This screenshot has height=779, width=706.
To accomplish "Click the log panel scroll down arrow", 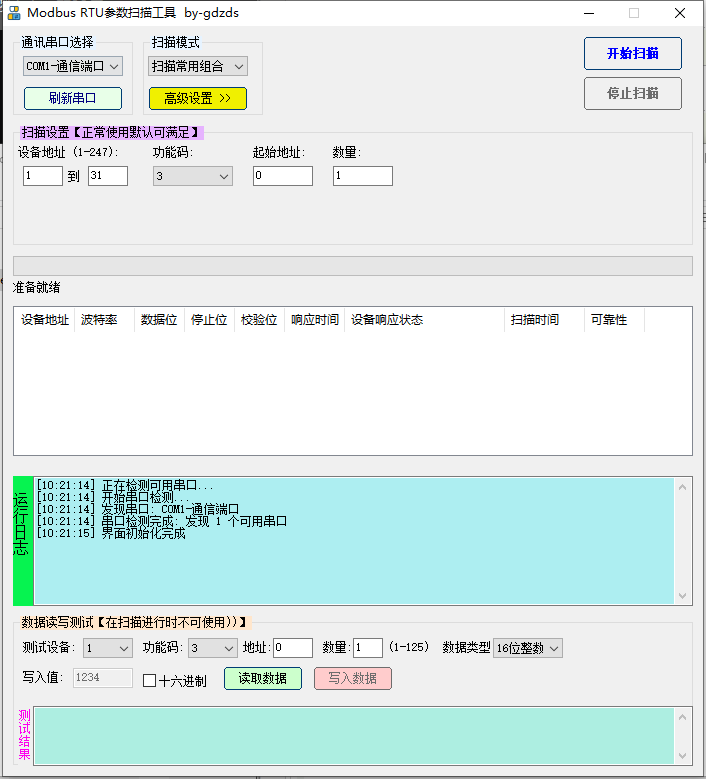I will [x=683, y=595].
